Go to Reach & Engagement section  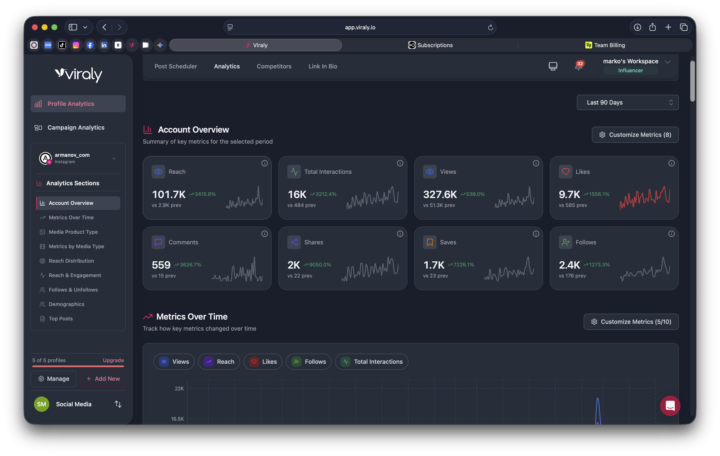(x=78, y=276)
